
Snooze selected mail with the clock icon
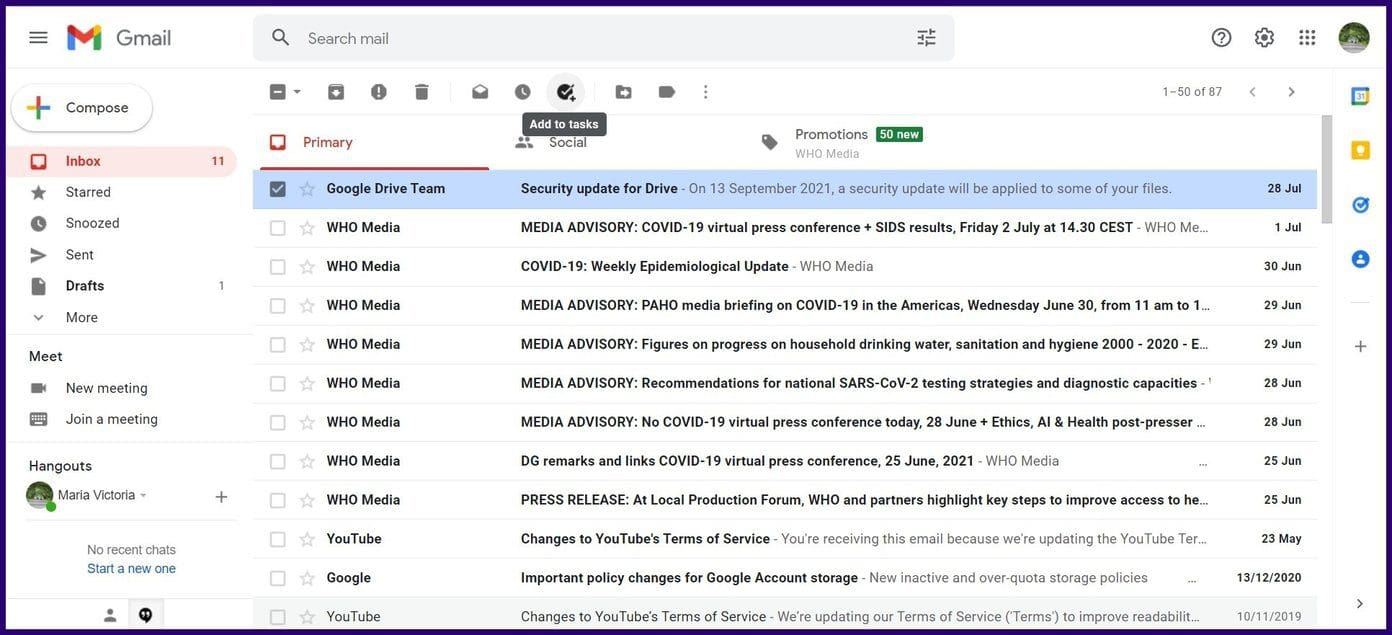(523, 92)
